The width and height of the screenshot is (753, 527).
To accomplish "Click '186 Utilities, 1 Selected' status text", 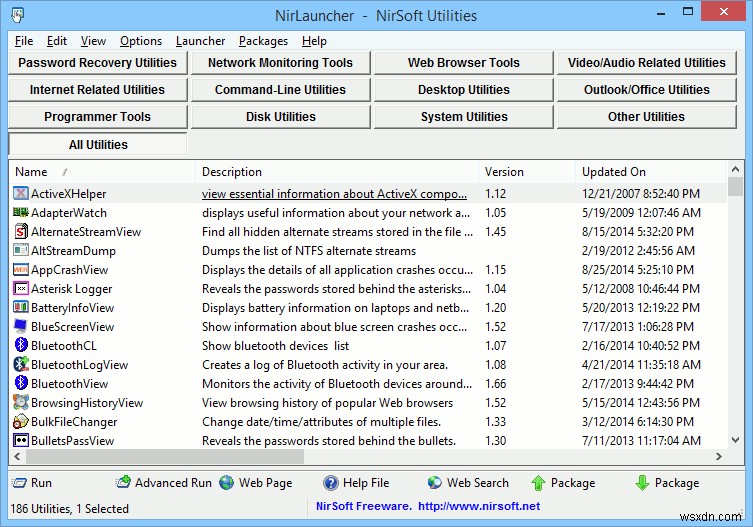I will 70,508.
